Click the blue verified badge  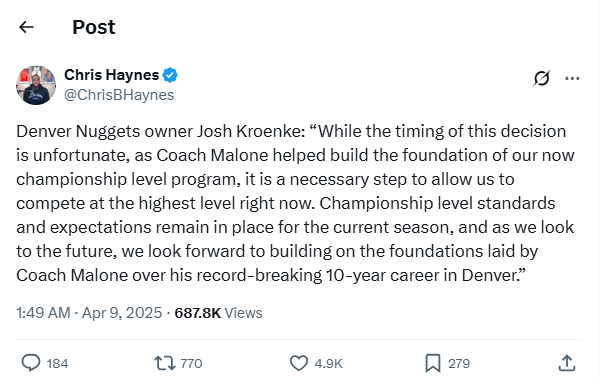170,75
